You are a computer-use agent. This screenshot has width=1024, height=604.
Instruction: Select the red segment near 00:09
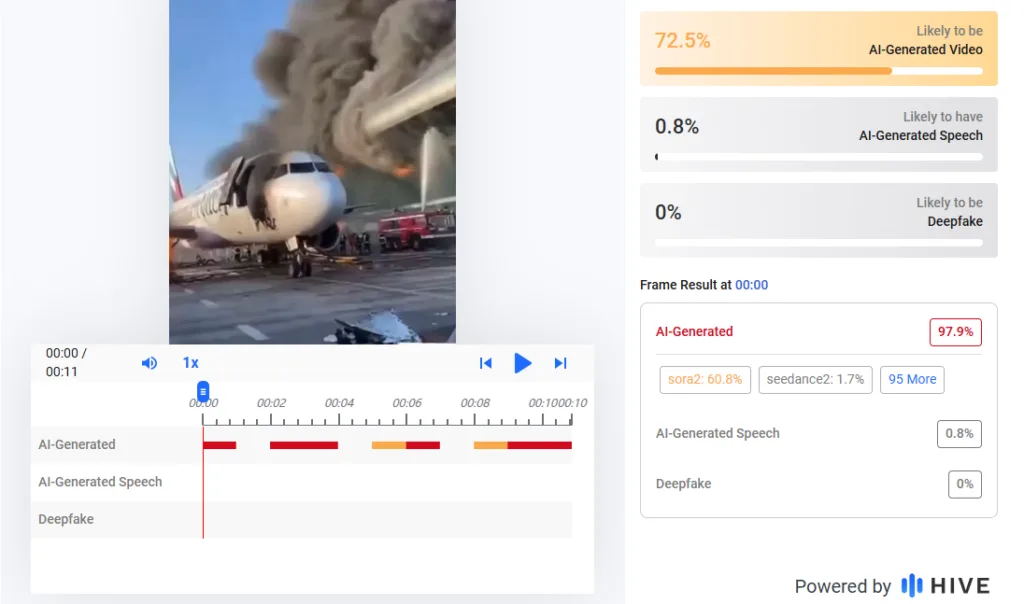(539, 445)
